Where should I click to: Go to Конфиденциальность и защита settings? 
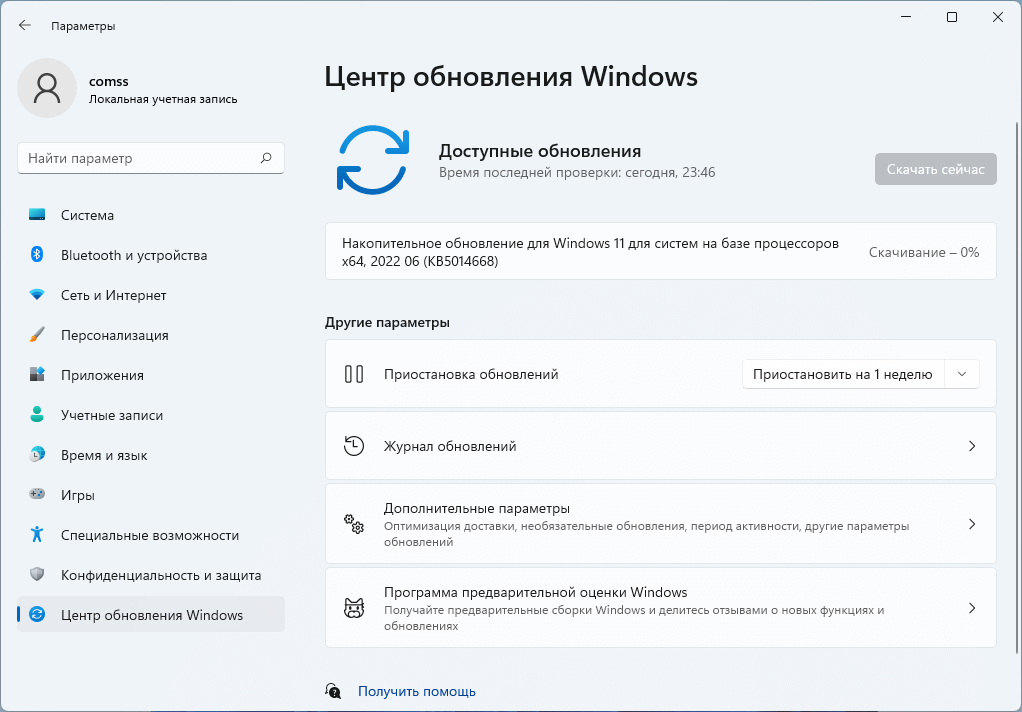(151, 575)
